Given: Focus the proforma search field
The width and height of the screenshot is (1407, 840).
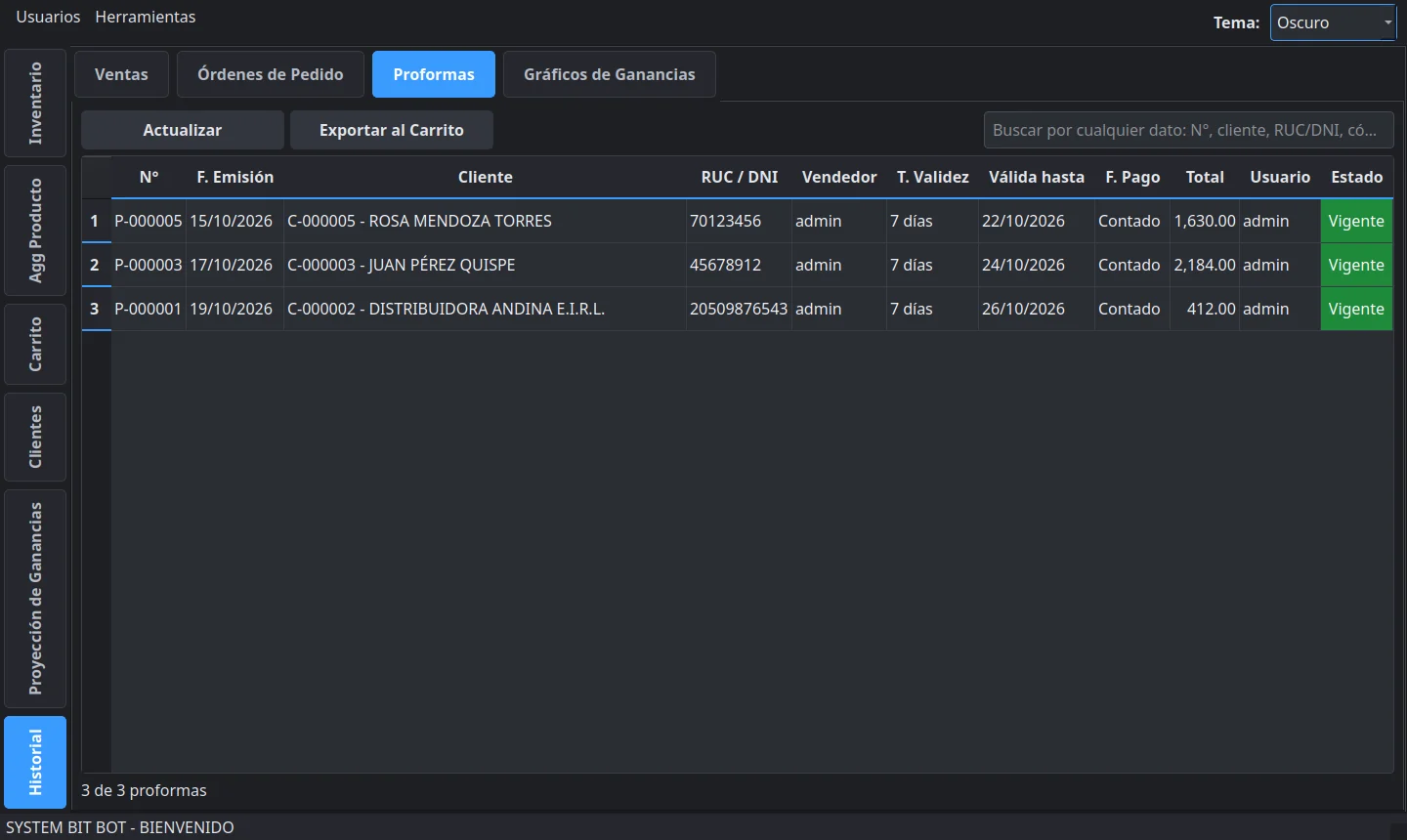Looking at the screenshot, I should click(1188, 130).
